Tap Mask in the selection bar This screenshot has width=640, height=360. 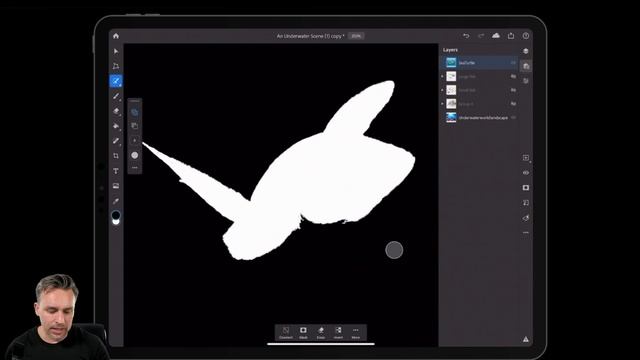[x=303, y=333]
